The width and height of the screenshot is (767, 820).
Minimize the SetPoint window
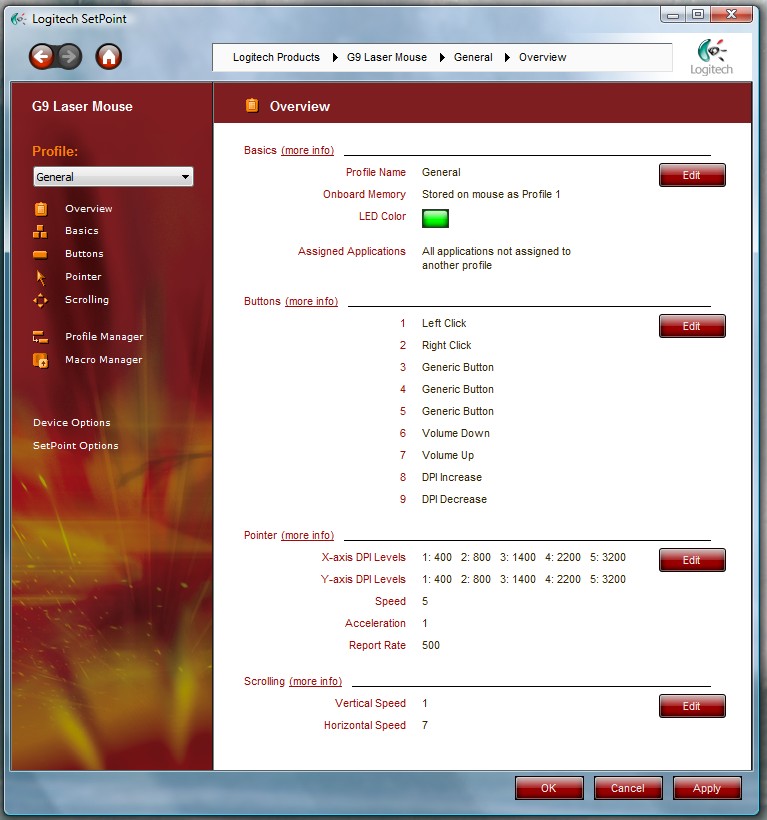673,15
